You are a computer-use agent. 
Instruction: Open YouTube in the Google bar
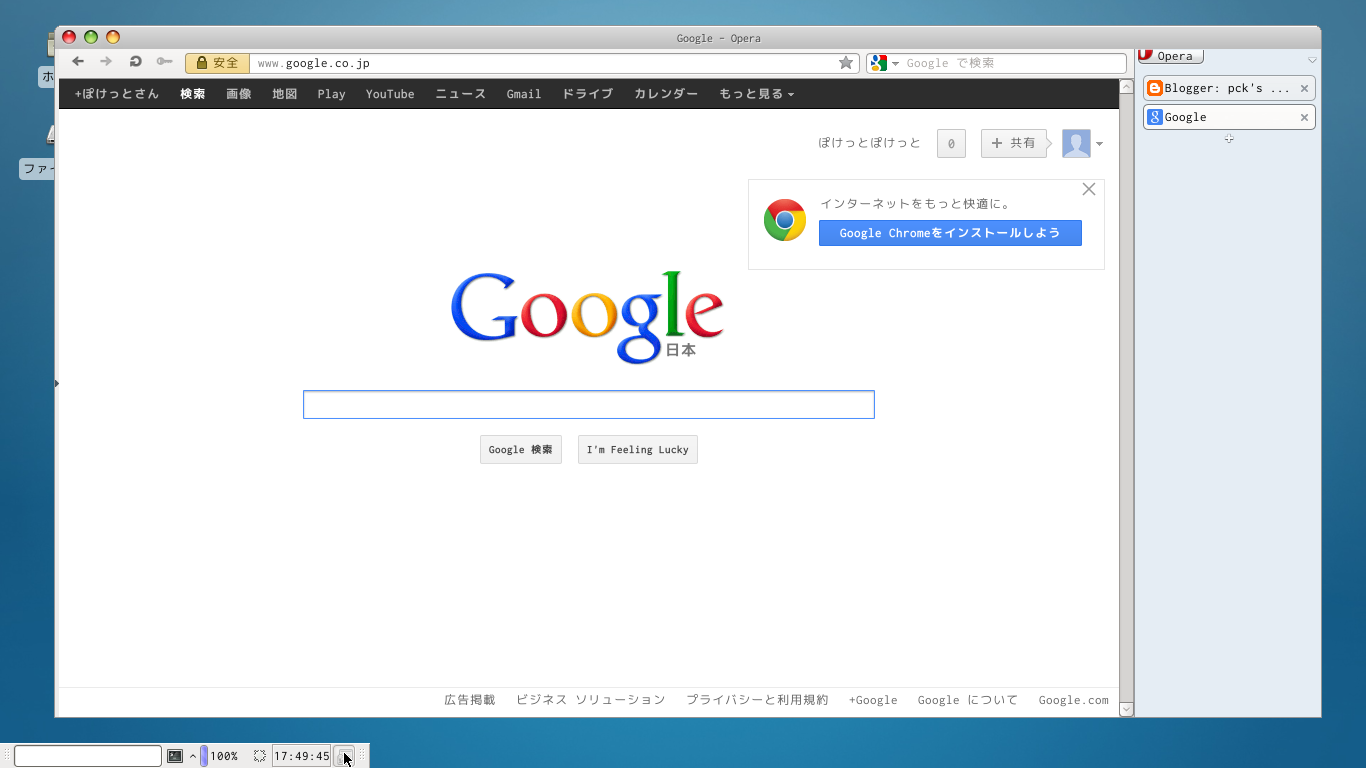tap(390, 94)
